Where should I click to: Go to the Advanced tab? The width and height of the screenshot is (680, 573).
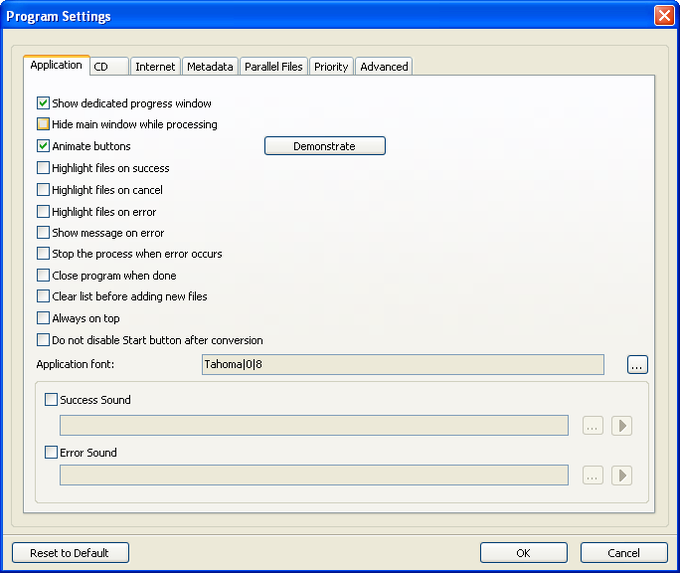click(384, 67)
